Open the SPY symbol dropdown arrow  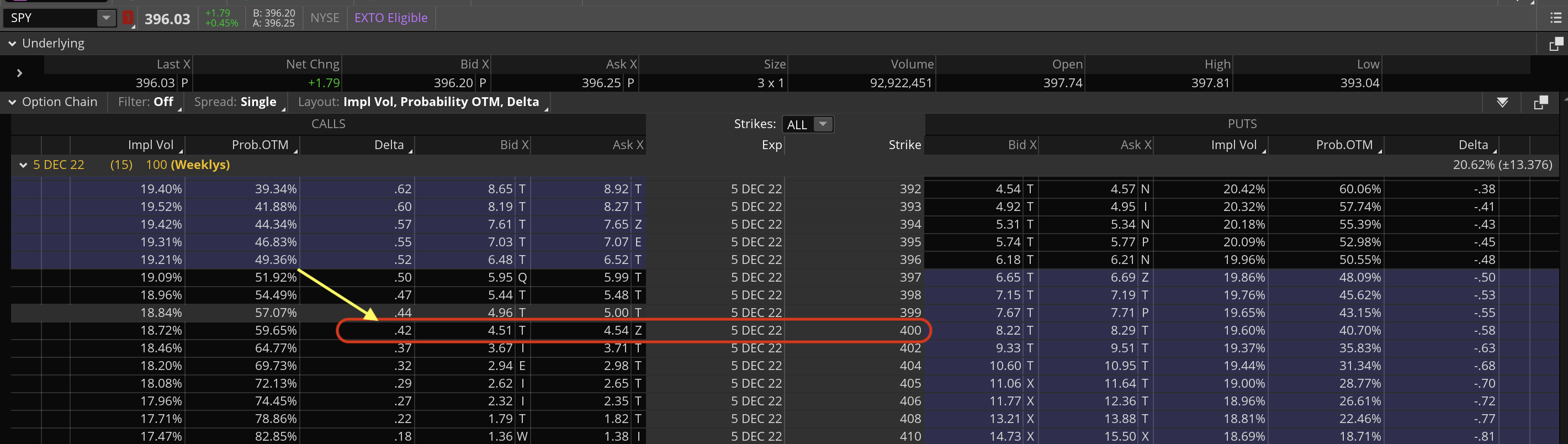106,18
